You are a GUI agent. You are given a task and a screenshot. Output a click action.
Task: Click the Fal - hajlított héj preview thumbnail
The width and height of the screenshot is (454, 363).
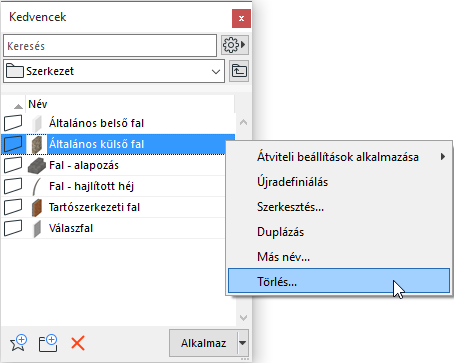[36, 187]
